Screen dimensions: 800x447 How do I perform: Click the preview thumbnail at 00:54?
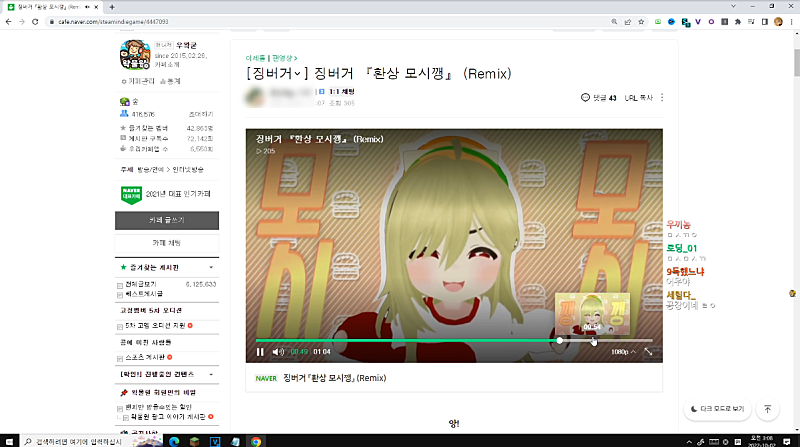tap(592, 313)
